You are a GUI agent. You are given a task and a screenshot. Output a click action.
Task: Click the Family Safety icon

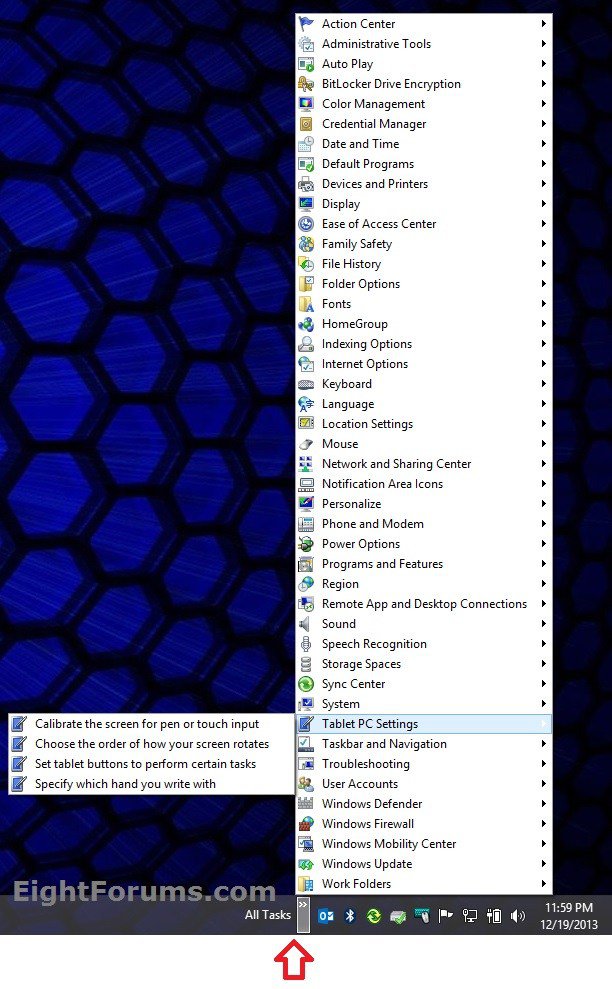(306, 243)
